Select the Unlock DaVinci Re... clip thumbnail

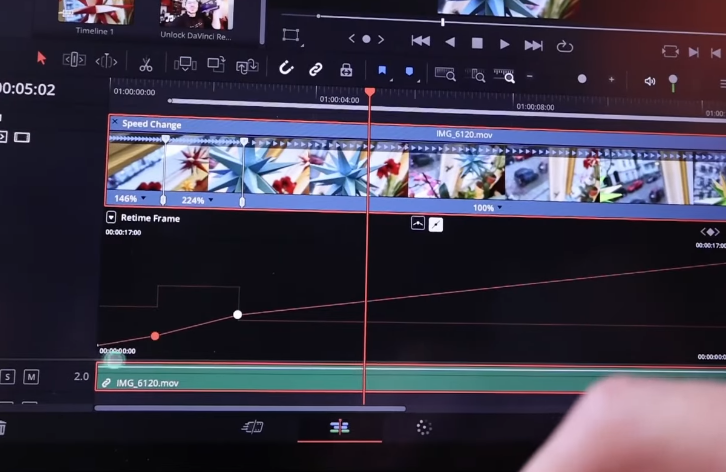196,14
